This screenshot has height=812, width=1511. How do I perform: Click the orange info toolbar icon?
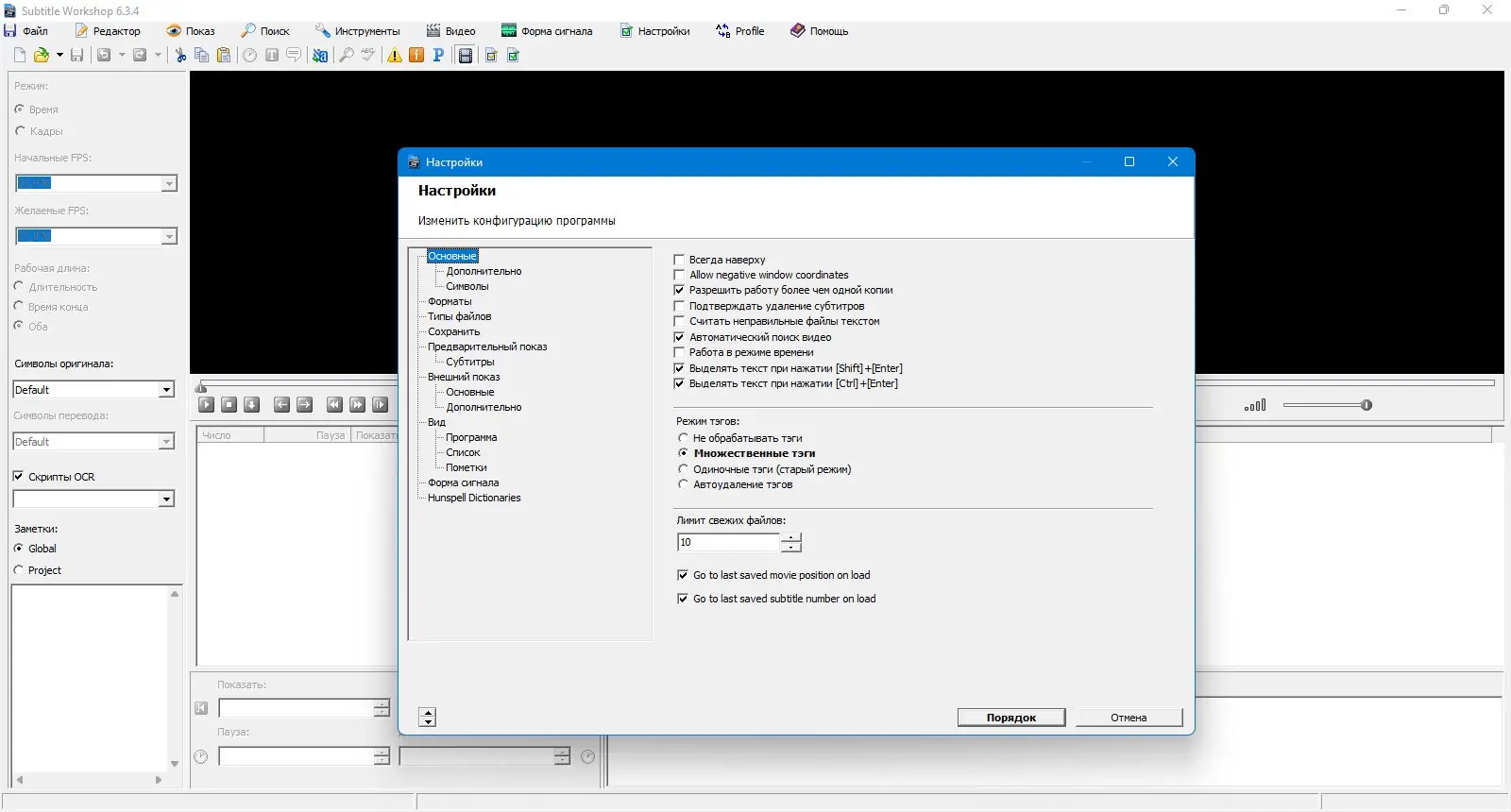[416, 55]
